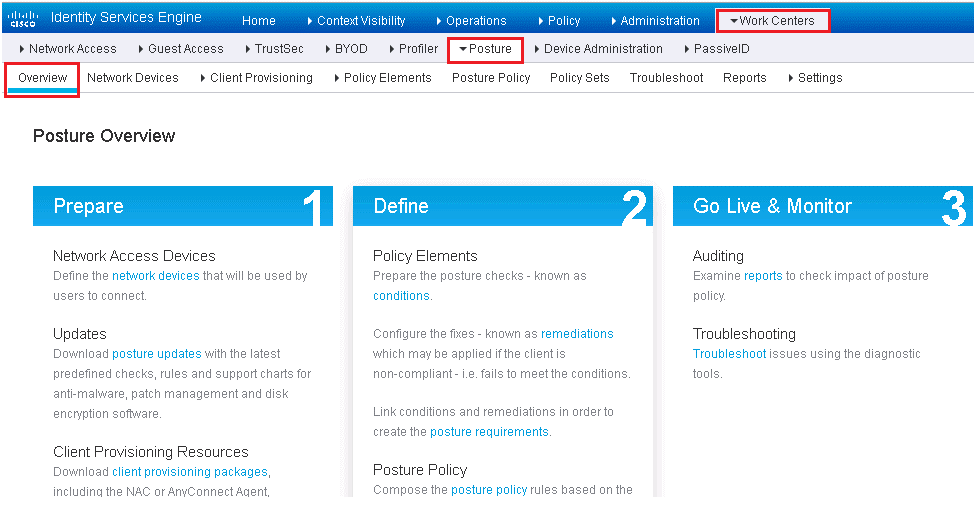Viewport: 974px width, 510px height.
Task: Click the 'Identity Services Engine' title
Action: [x=126, y=17]
